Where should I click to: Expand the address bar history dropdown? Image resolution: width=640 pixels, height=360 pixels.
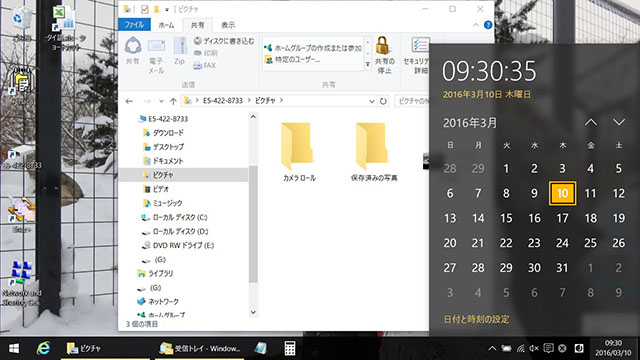coord(371,101)
